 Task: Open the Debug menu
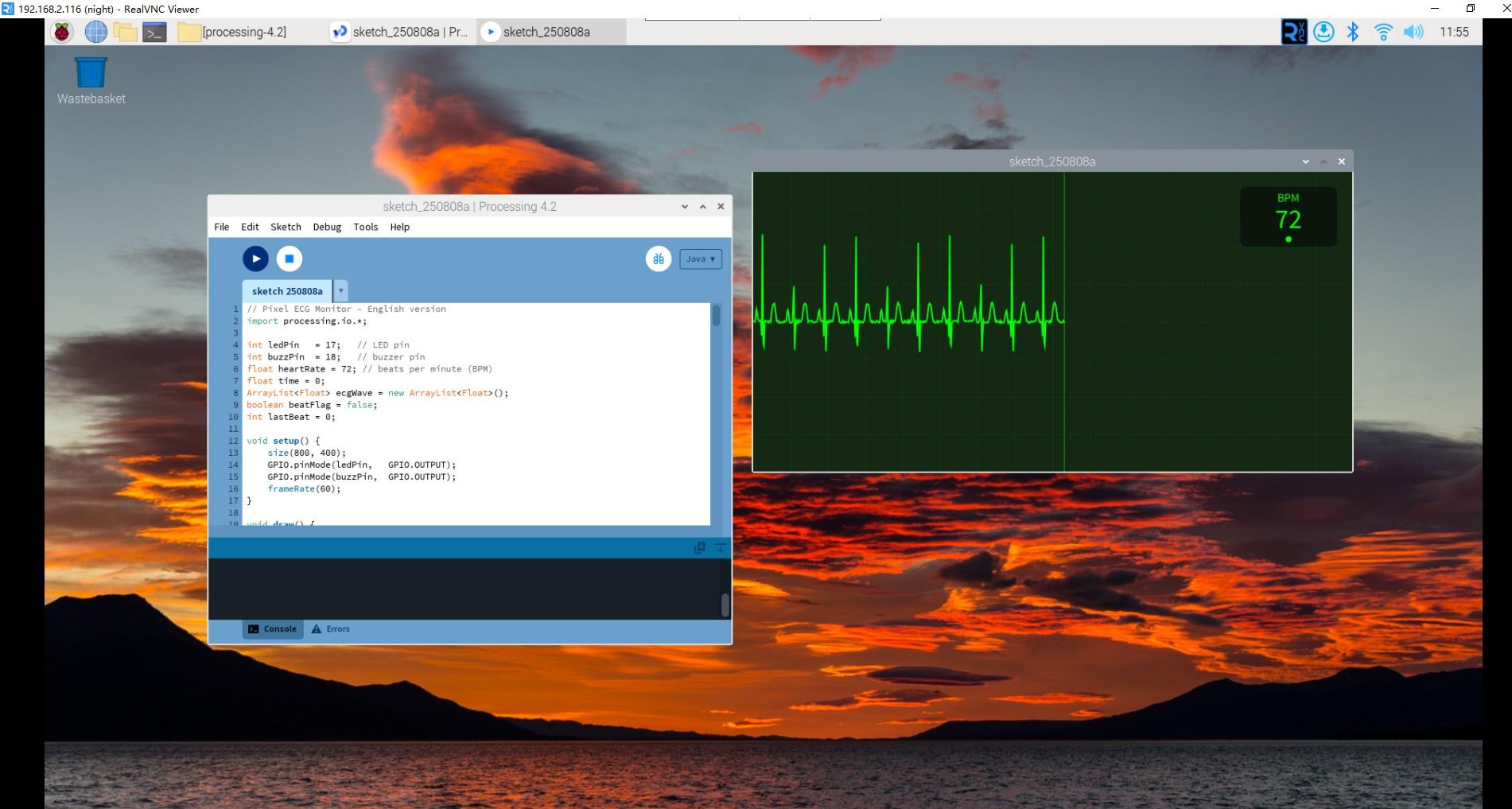[327, 227]
